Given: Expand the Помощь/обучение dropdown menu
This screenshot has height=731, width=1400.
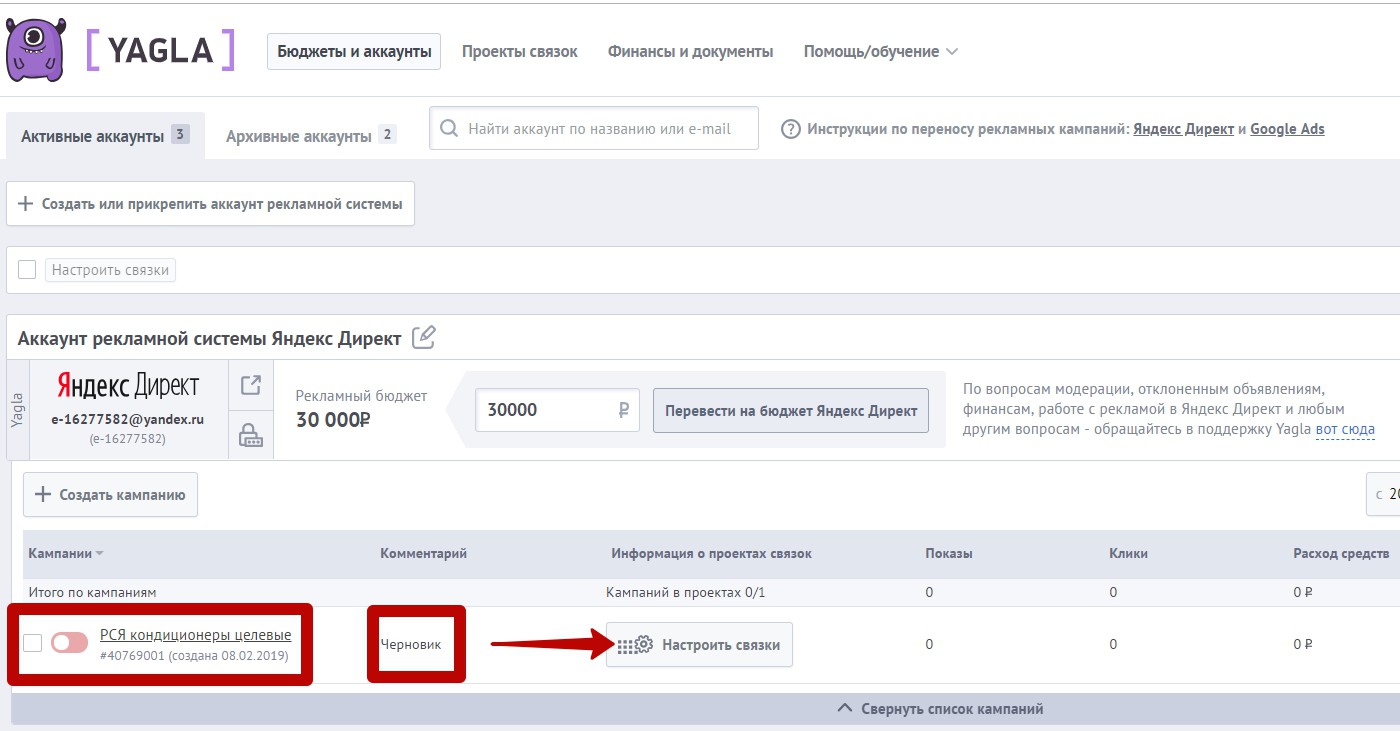Looking at the screenshot, I should point(880,51).
